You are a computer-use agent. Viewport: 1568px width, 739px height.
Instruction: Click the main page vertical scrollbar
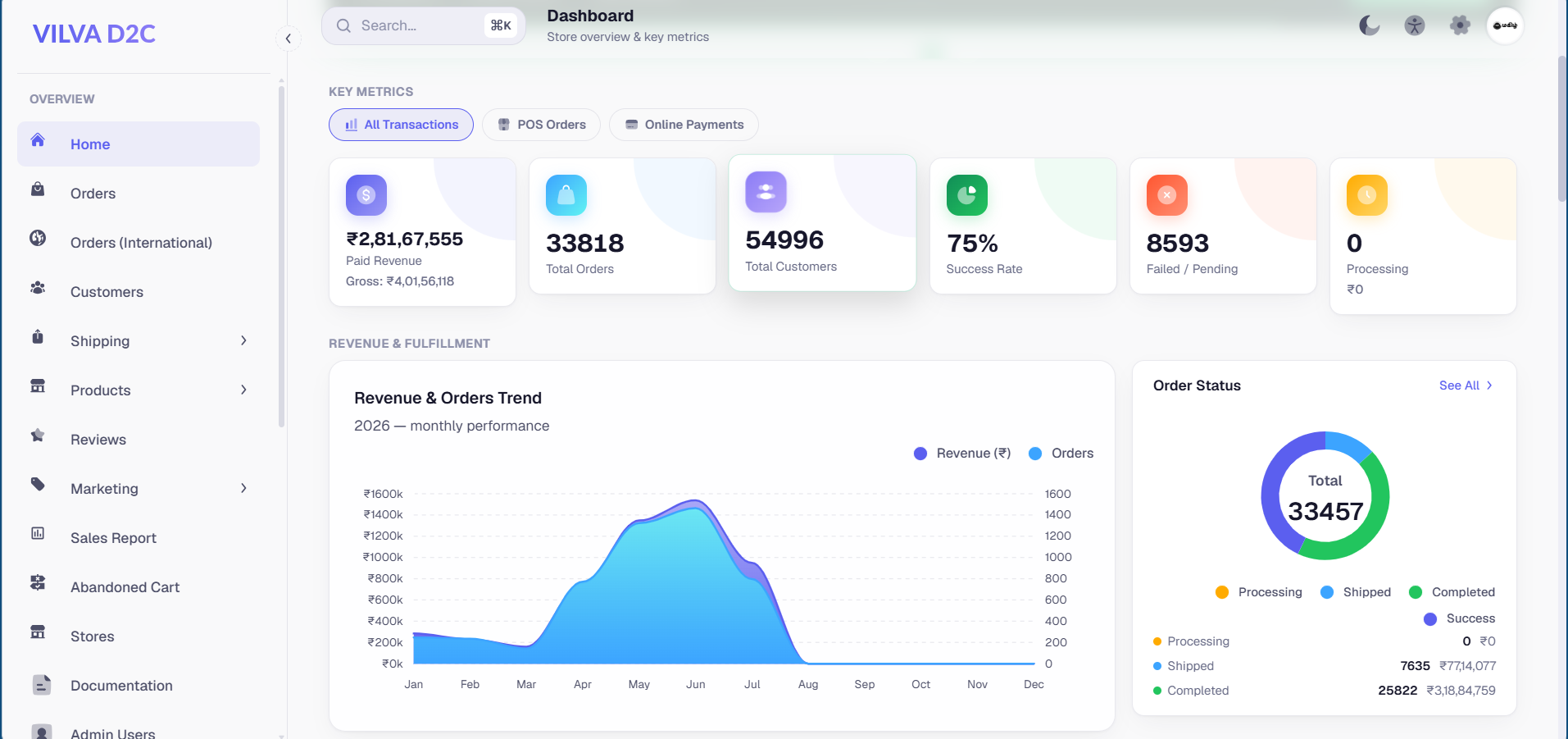click(x=1562, y=129)
